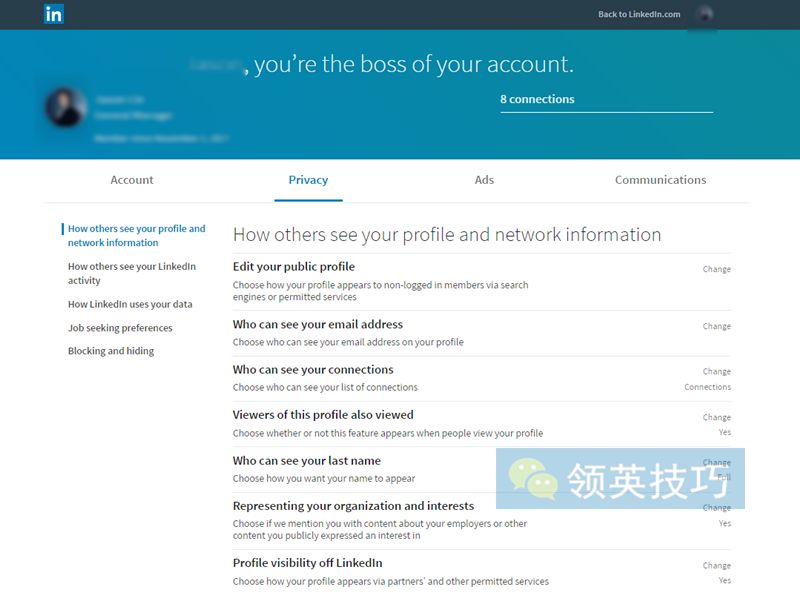Click the Connections value under connections setting
This screenshot has width=800, height=592.
coord(707,387)
